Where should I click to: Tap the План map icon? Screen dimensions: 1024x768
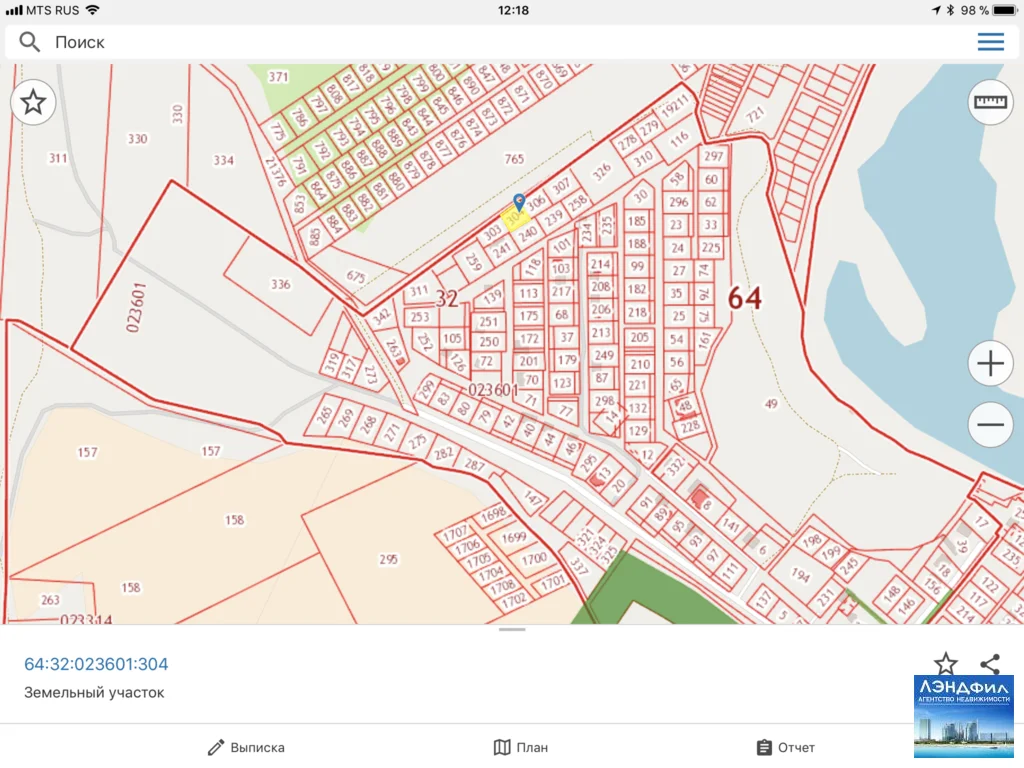click(502, 747)
